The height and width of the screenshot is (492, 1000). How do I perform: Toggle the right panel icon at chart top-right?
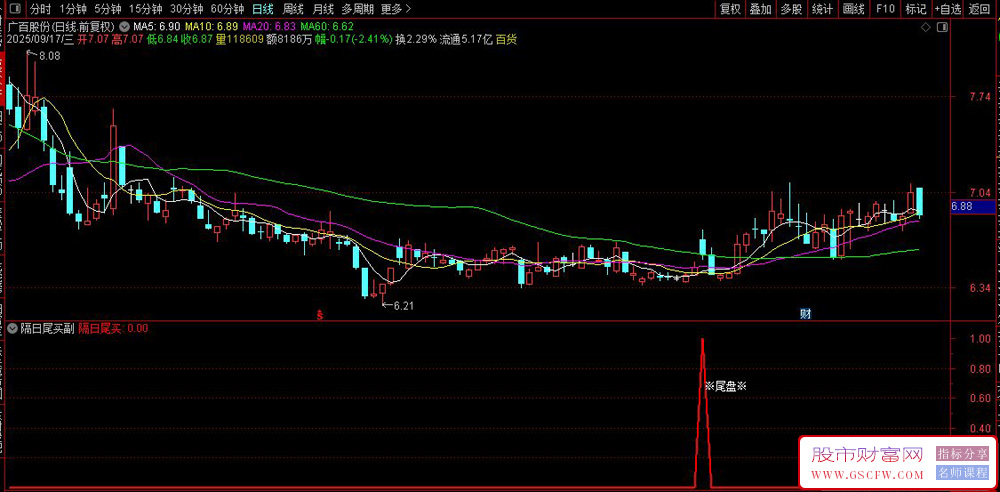941,27
